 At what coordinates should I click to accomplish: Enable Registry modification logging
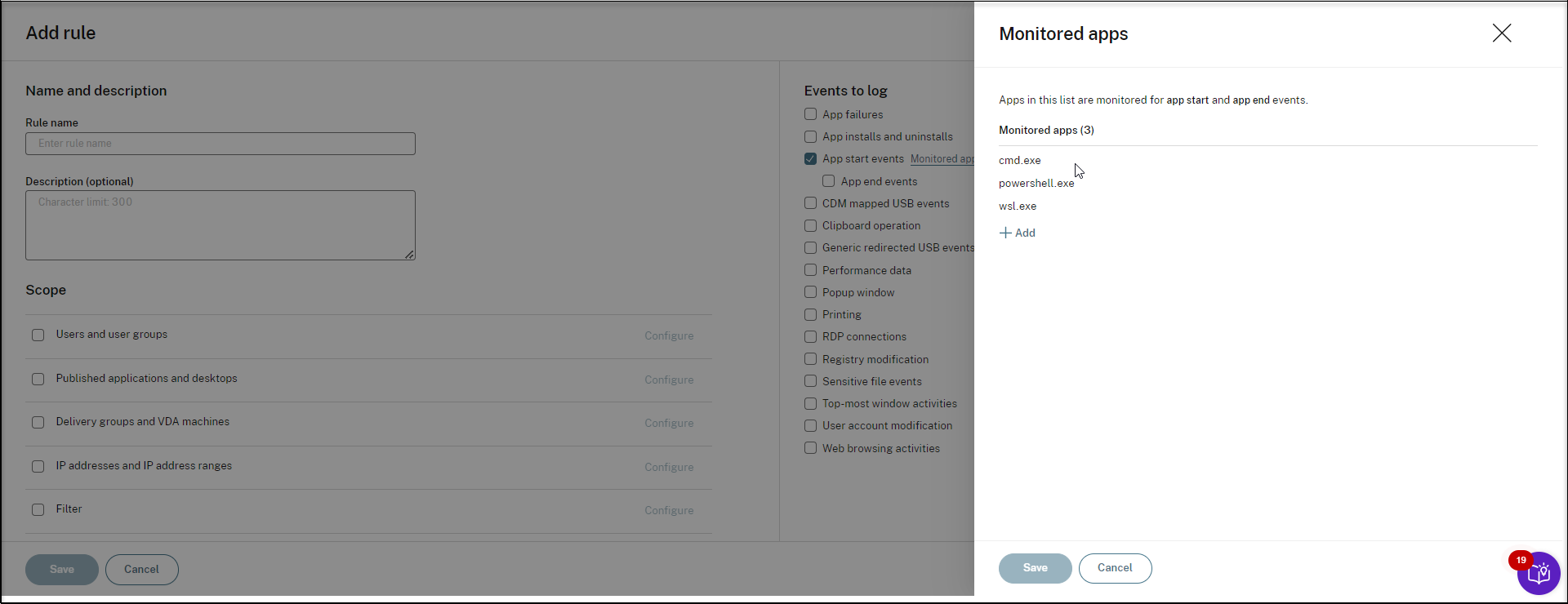810,359
